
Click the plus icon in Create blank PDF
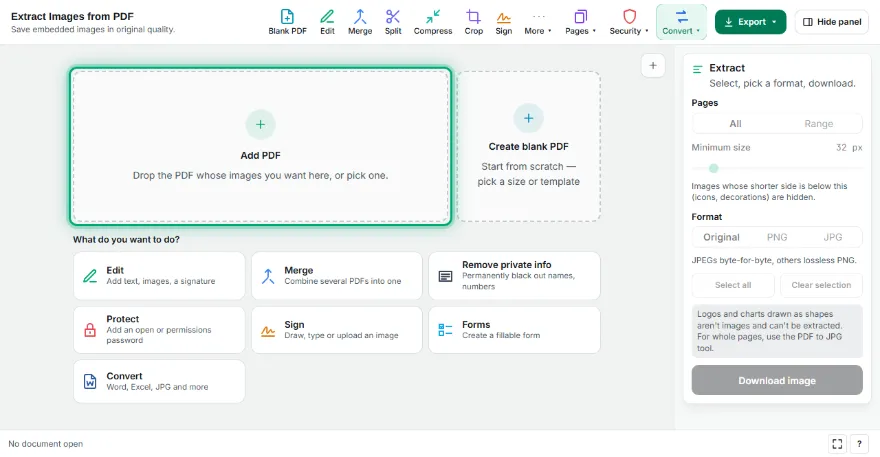click(x=528, y=118)
